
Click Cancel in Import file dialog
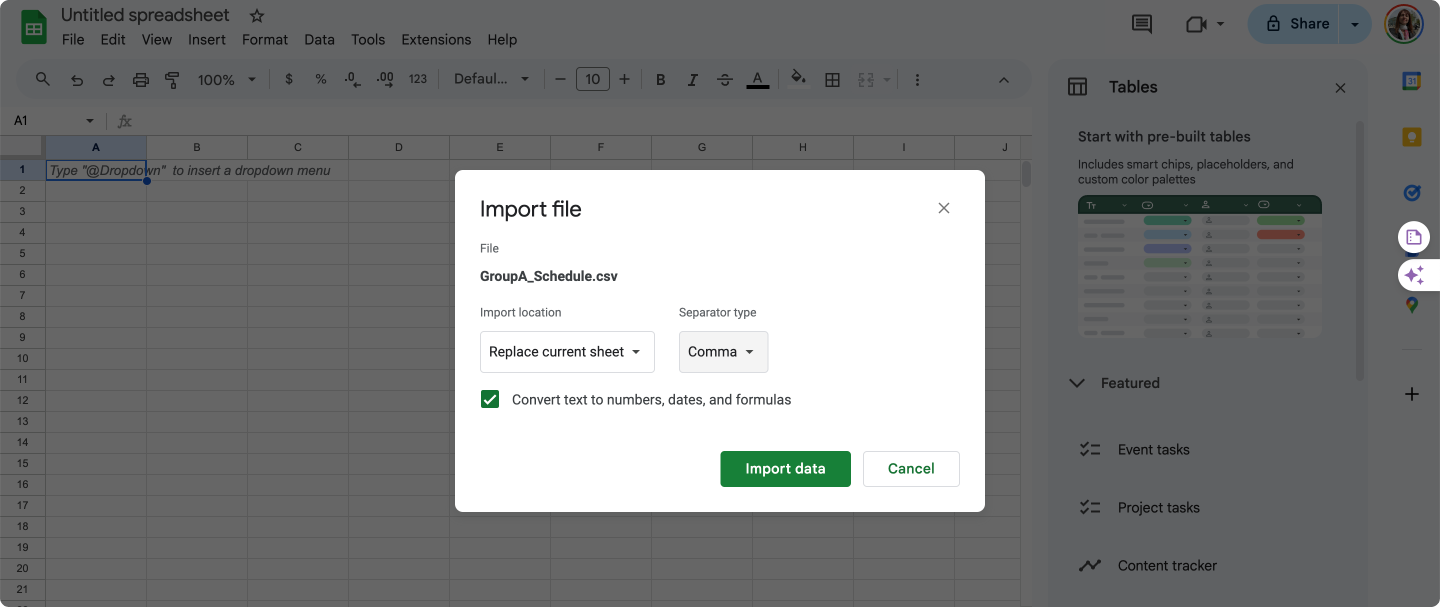[911, 469]
